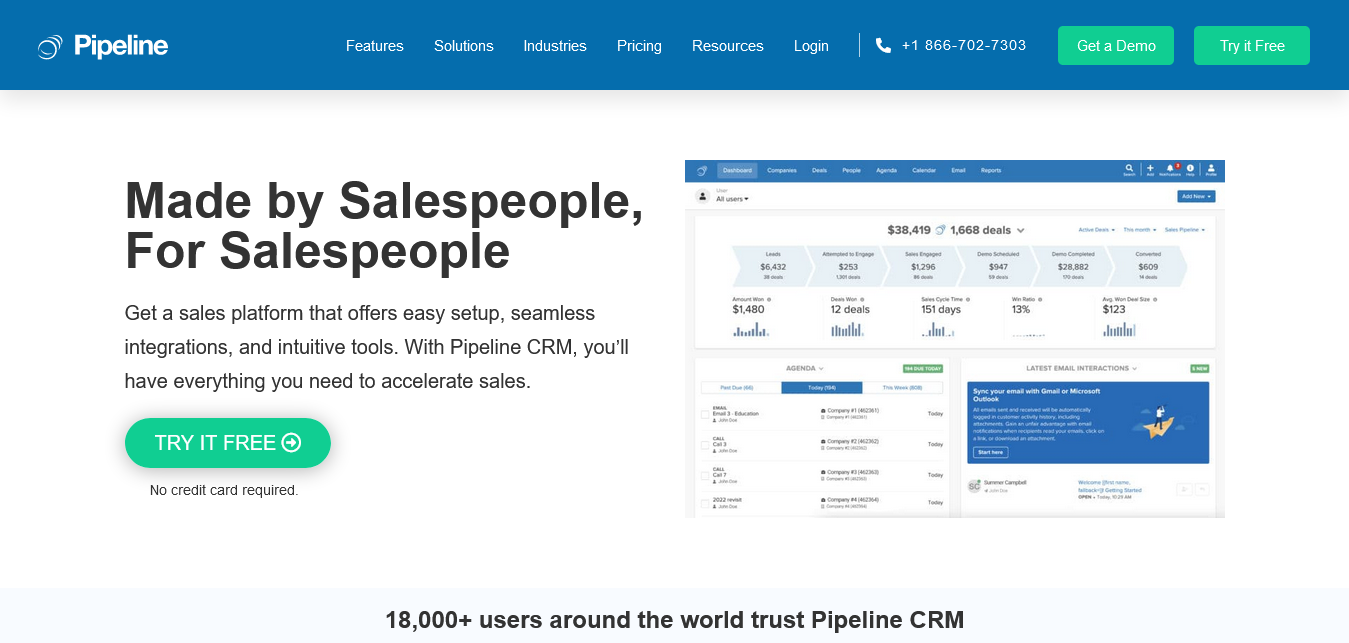1349x643 pixels.
Task: Click the 194 DUE TODAY green badge
Action: [x=924, y=369]
